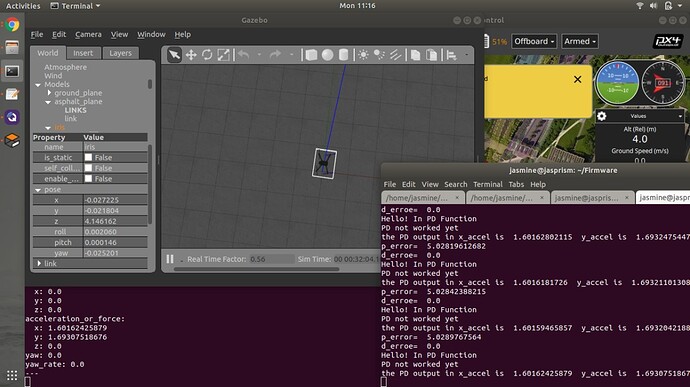Screen dimensions: 690x387
Task: Dismiss the yellow message with X
Action: [577, 79]
